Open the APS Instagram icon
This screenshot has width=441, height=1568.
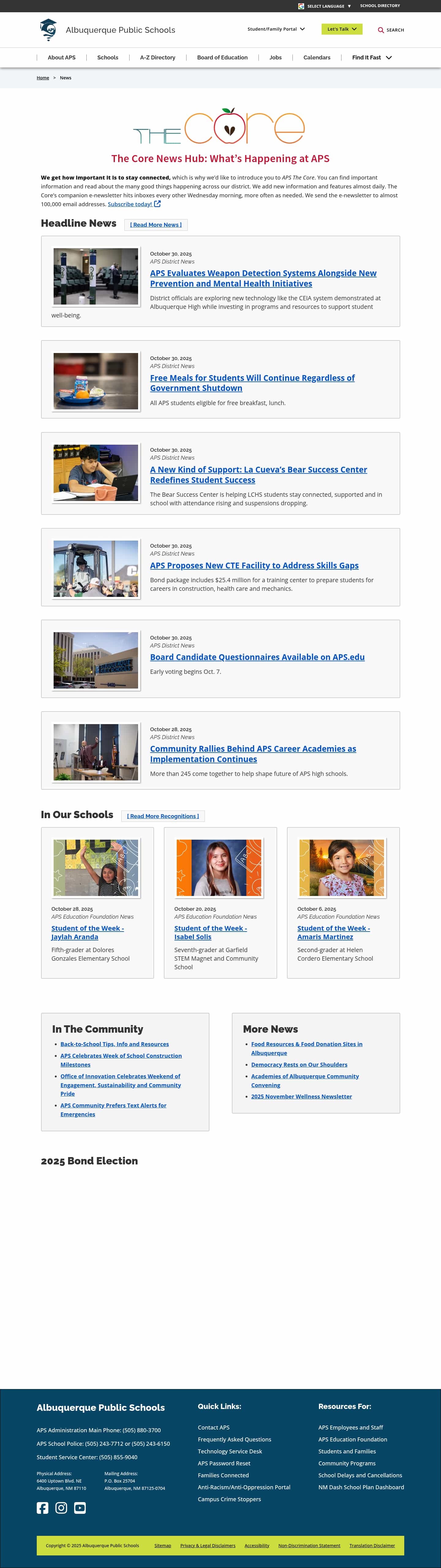point(62,1508)
